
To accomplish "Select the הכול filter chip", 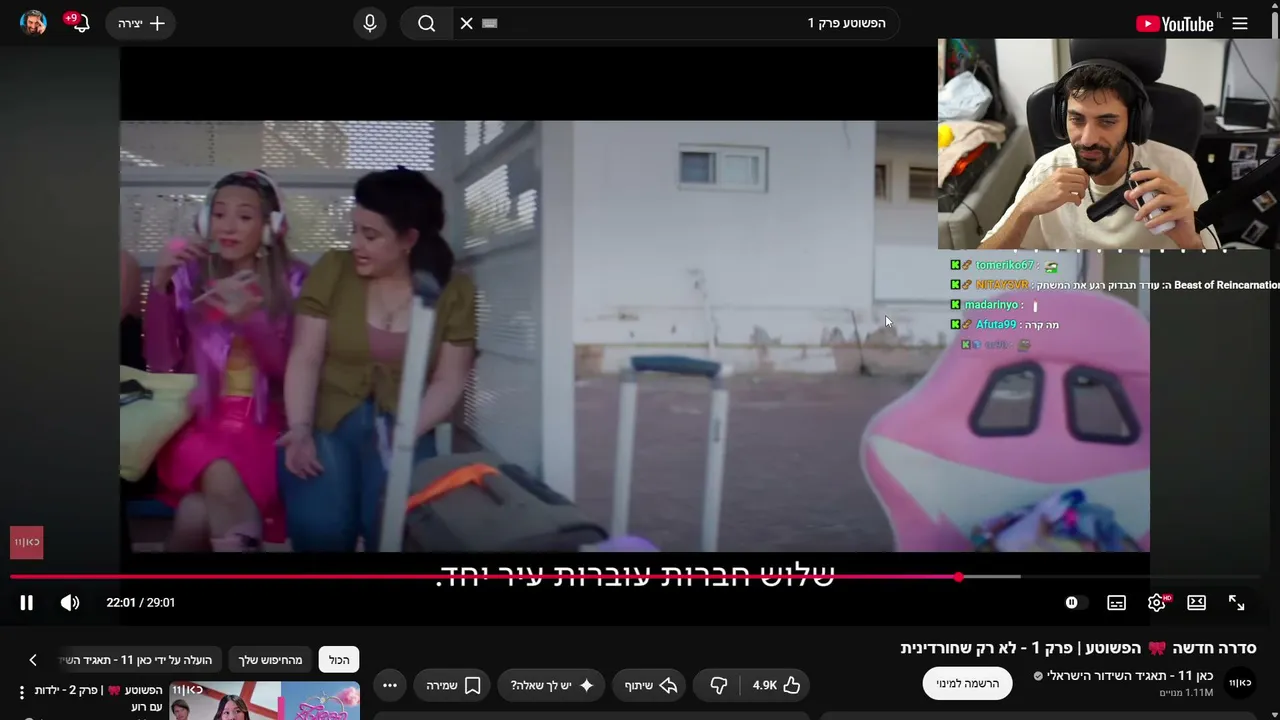I will pyautogui.click(x=339, y=660).
